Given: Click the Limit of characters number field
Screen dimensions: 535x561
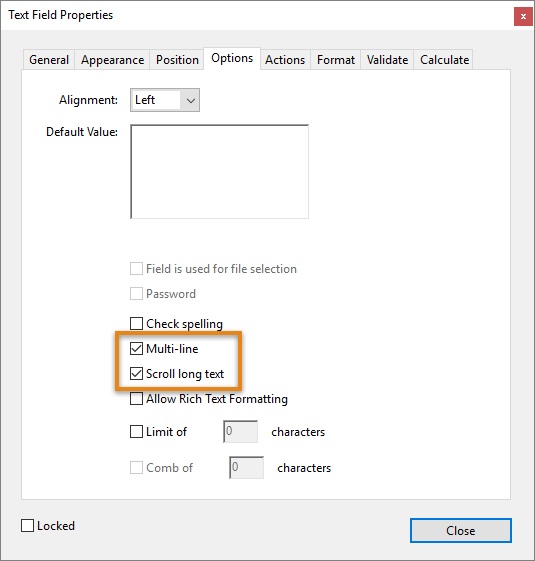Looking at the screenshot, I should [x=240, y=431].
